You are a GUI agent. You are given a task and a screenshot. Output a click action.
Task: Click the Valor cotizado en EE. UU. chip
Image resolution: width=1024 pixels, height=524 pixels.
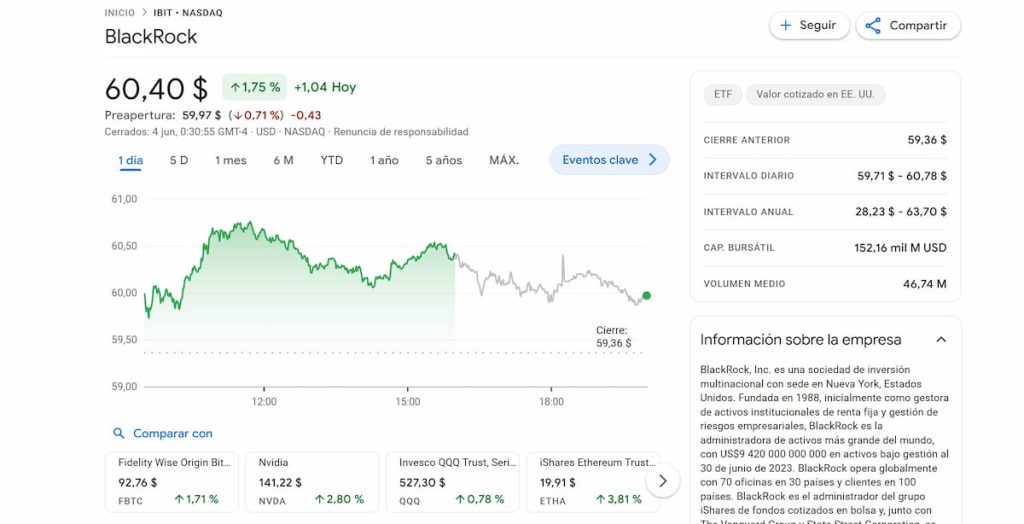(815, 95)
